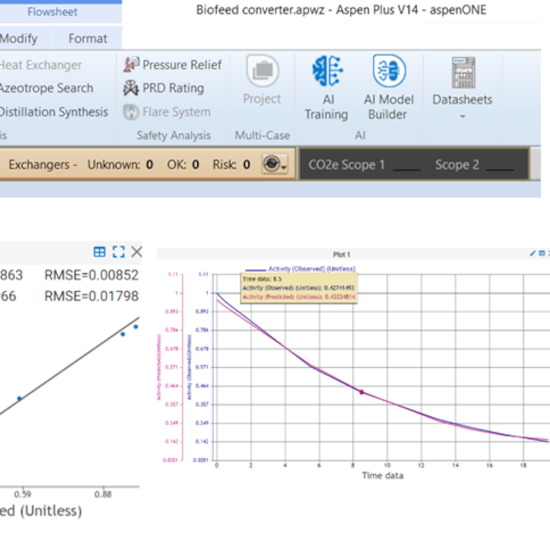The image size is (550, 550).
Task: Open the Format ribbon tab
Action: (88, 38)
